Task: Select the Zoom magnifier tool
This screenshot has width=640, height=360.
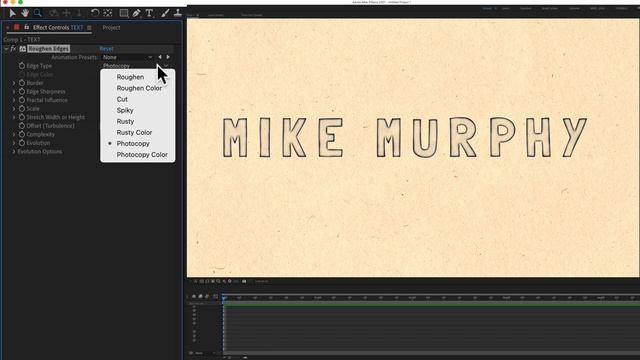Action: click(38, 13)
